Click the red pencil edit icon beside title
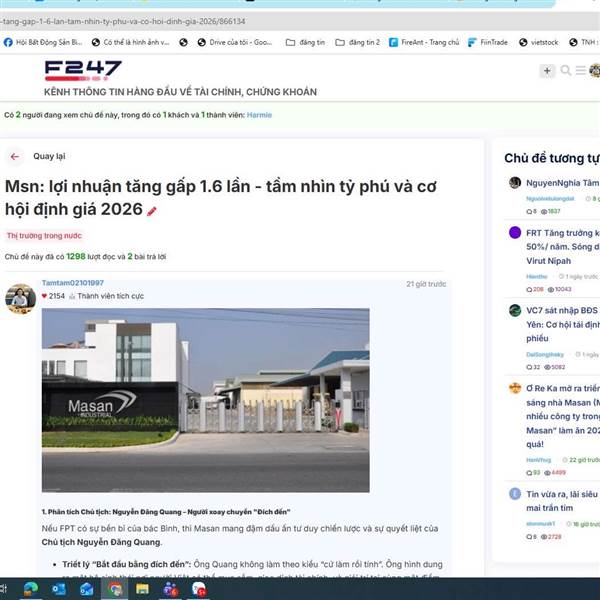 [152, 211]
